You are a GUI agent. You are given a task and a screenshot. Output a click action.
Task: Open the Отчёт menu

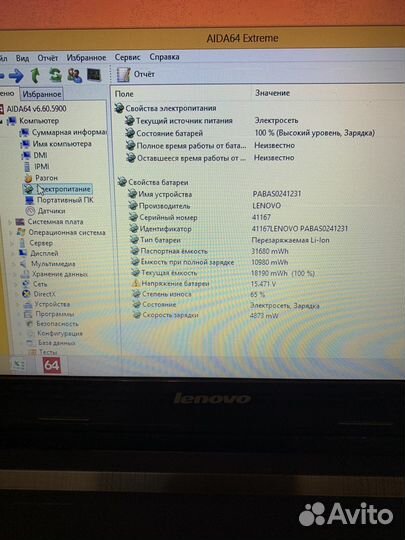coord(48,58)
